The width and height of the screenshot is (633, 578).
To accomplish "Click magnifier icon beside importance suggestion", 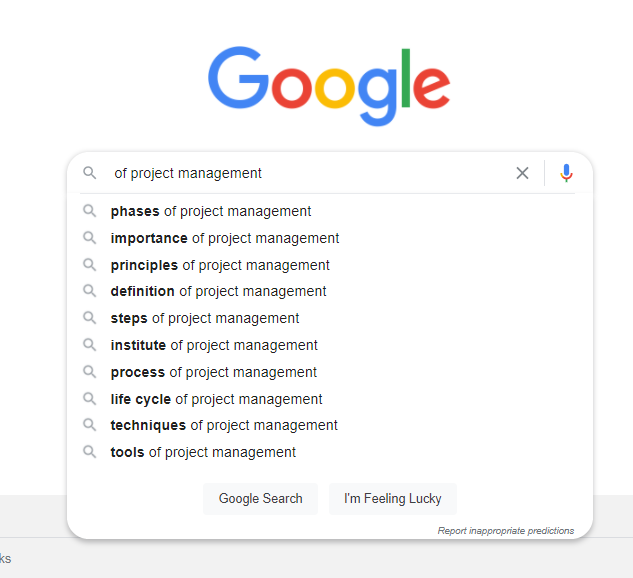I will point(90,238).
